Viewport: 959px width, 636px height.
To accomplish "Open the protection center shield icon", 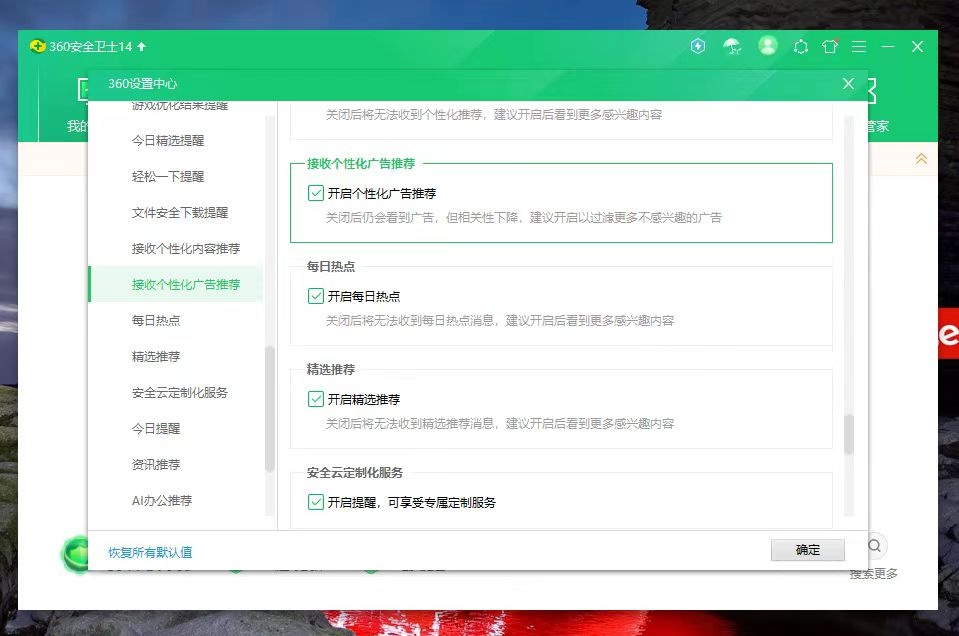I will click(x=698, y=46).
